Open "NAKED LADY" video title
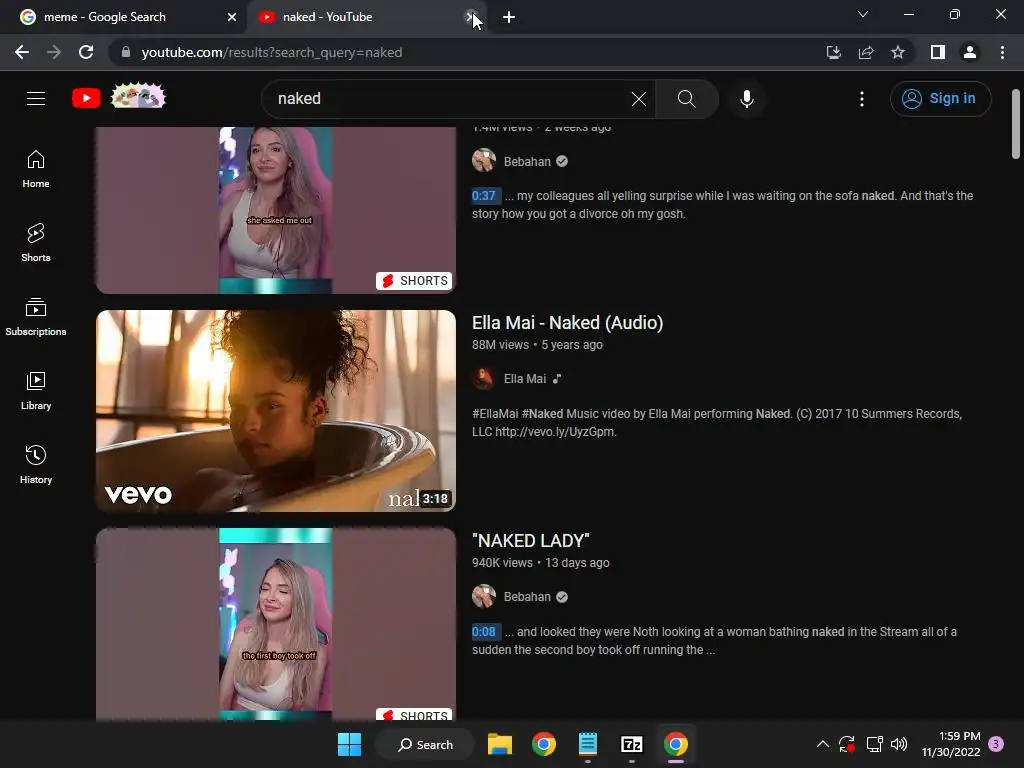The width and height of the screenshot is (1024, 768). point(531,541)
